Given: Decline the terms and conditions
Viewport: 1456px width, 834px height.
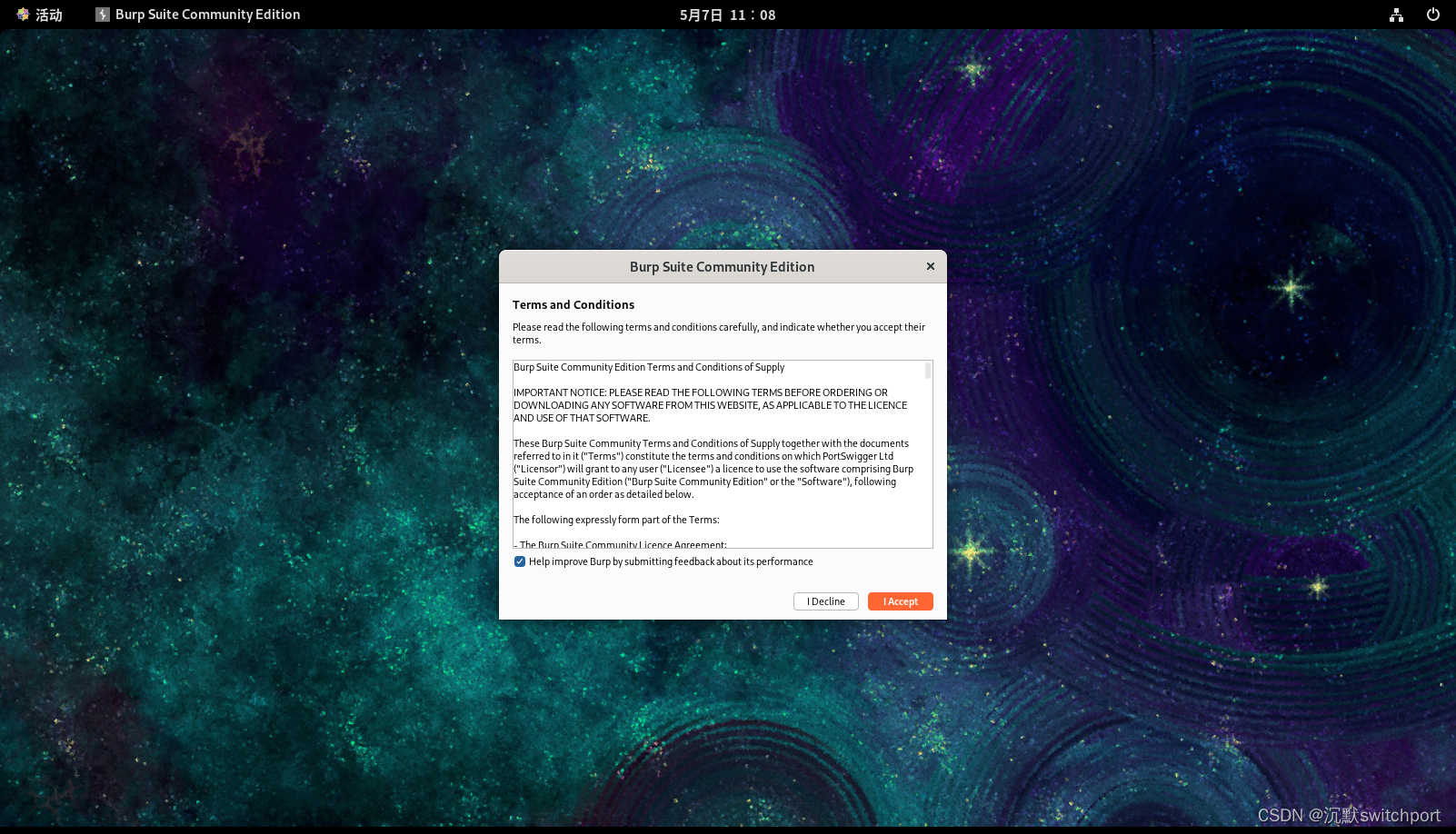Looking at the screenshot, I should click(x=825, y=601).
